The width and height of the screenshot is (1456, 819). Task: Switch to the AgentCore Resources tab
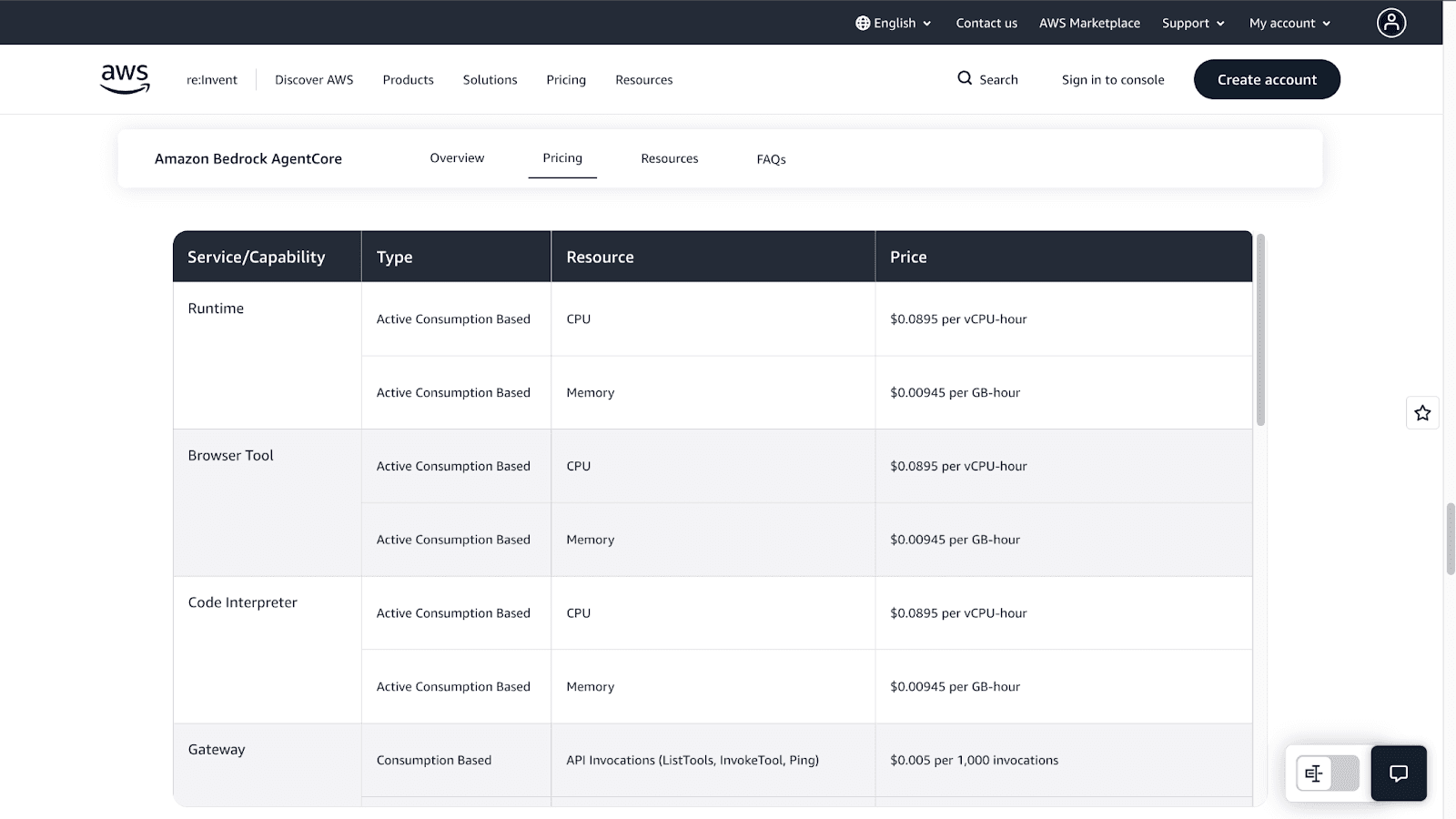tap(670, 158)
